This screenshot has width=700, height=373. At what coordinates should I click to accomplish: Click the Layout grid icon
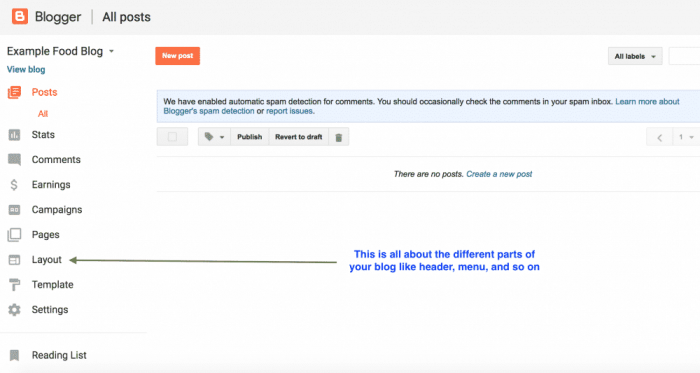point(14,260)
